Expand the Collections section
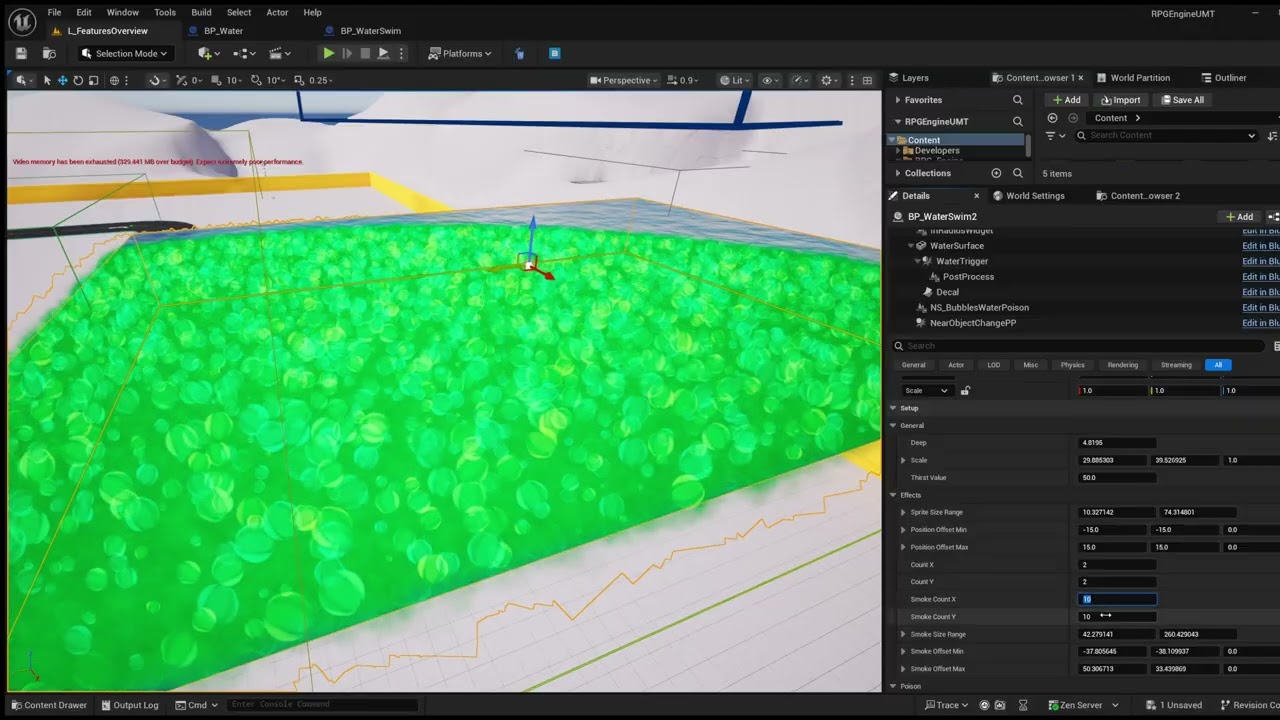1280x720 pixels. (x=898, y=173)
